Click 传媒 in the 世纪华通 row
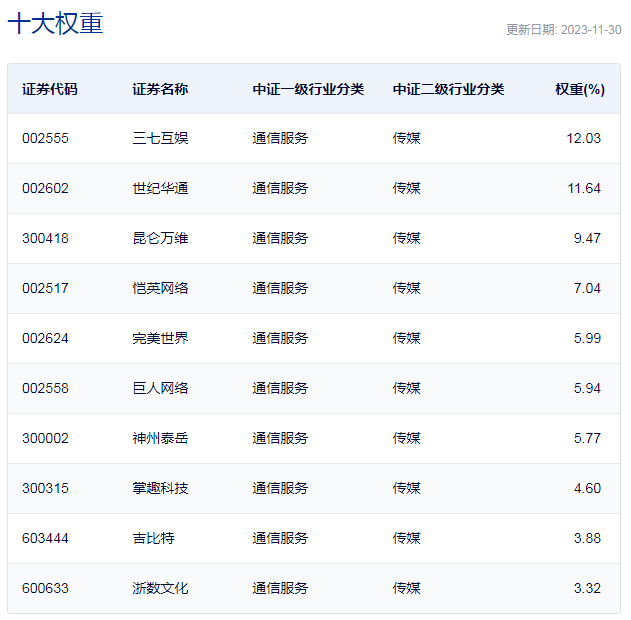631x620 pixels. tap(406, 188)
